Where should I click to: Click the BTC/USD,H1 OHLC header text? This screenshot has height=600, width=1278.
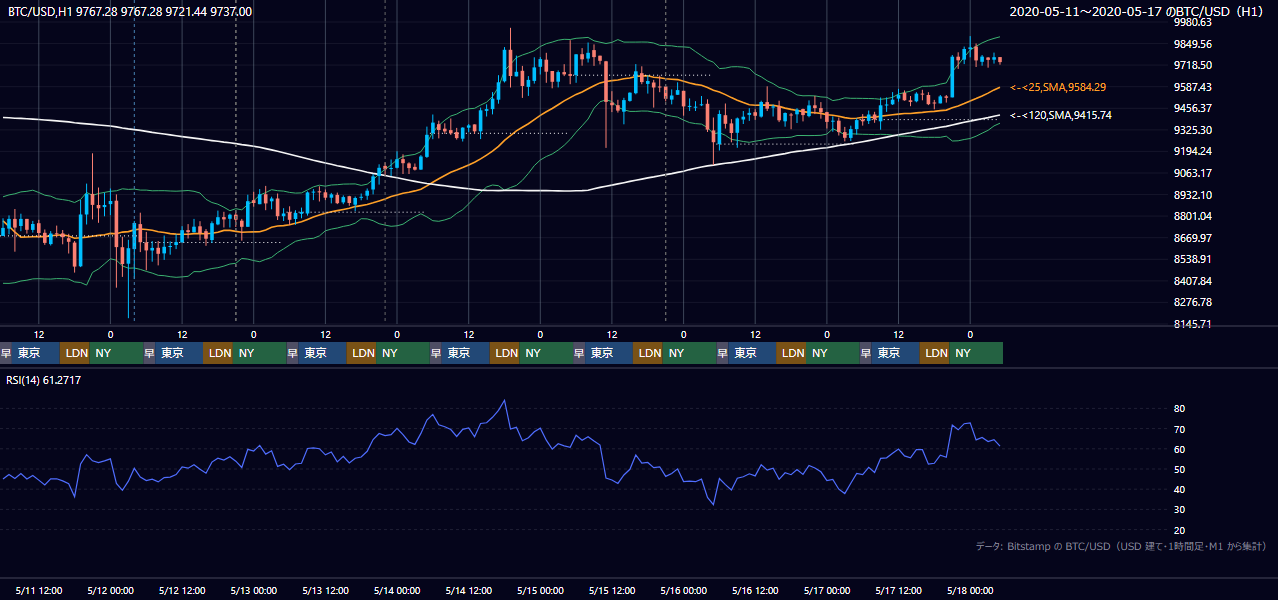click(130, 12)
